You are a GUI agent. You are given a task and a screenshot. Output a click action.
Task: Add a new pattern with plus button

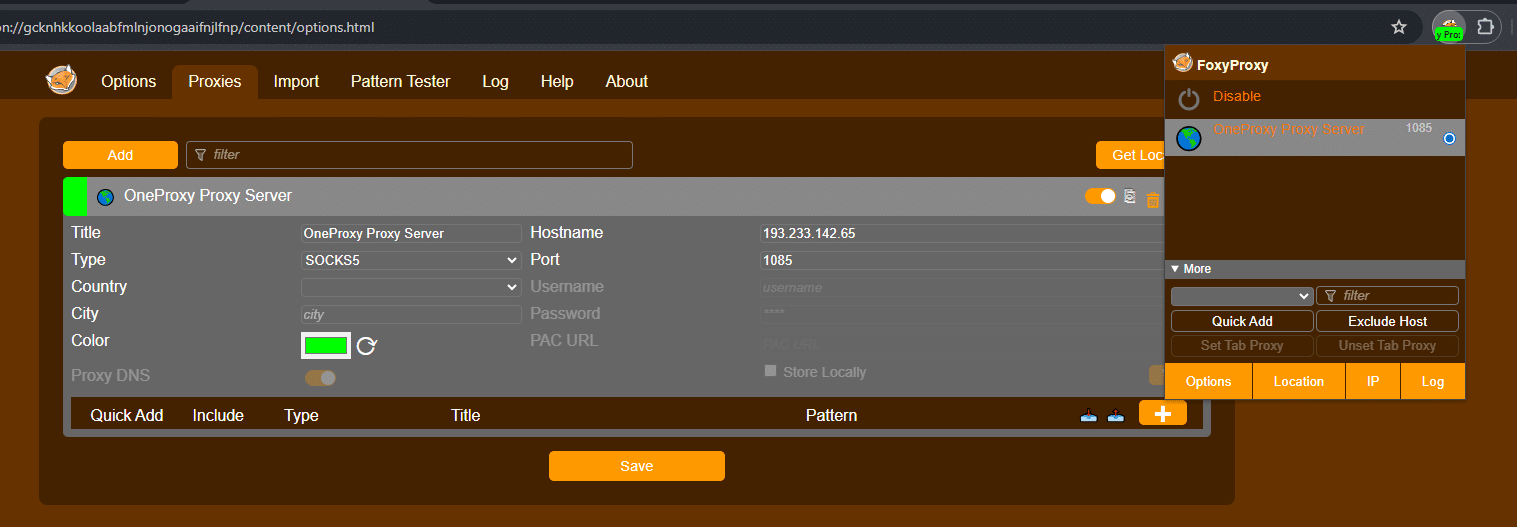[x=1162, y=414]
